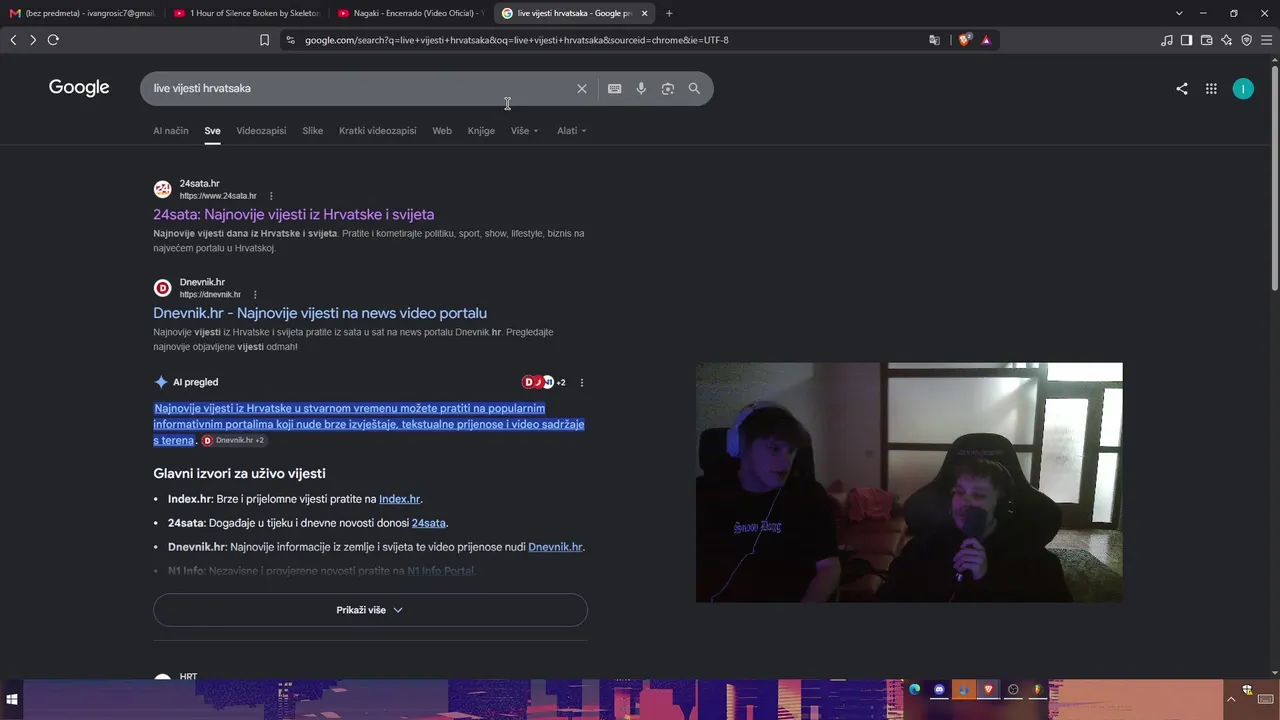1280x720 pixels.
Task: Open Microsoft Edge from taskbar
Action: (x=915, y=689)
